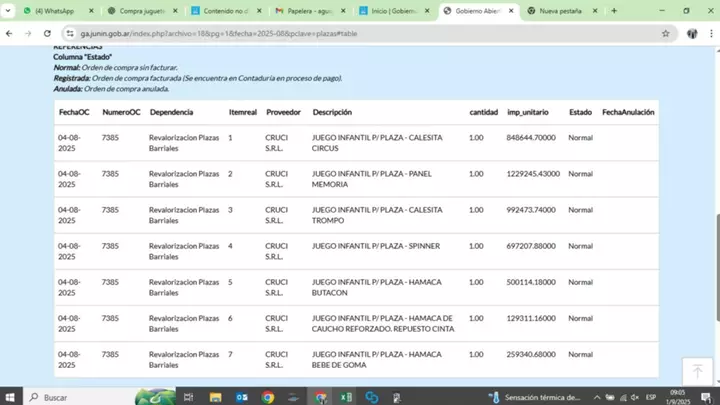This screenshot has width=720, height=405.
Task: Select the Estado column header
Action: (x=580, y=112)
